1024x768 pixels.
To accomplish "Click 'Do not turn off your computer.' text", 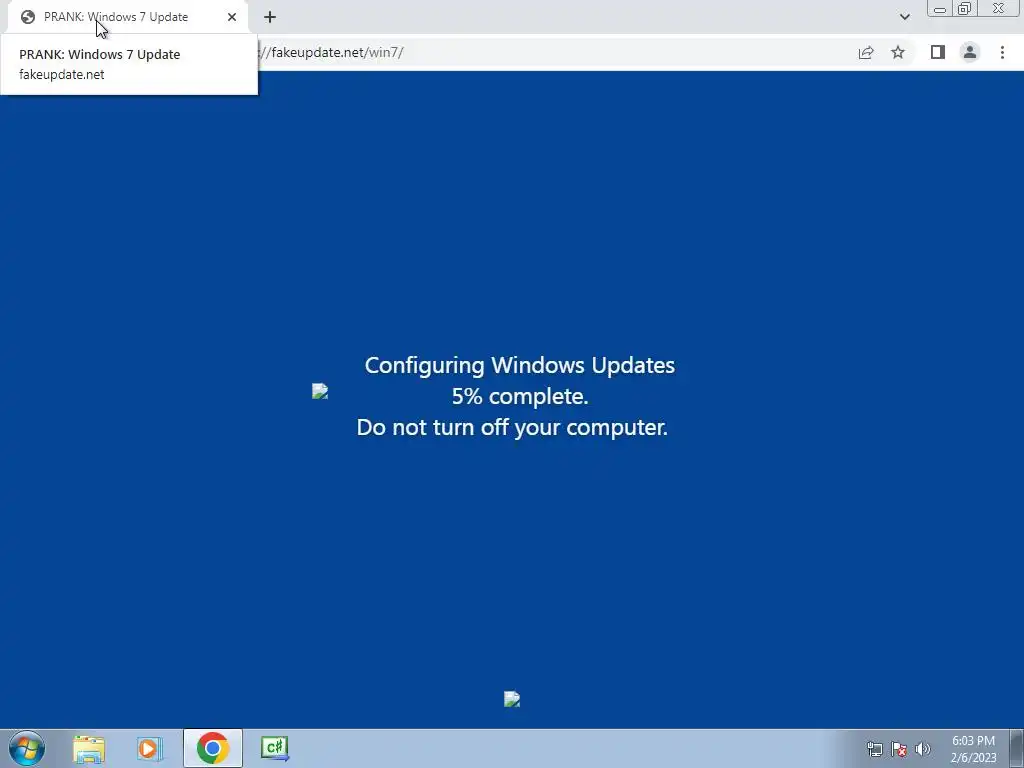I will pos(512,427).
